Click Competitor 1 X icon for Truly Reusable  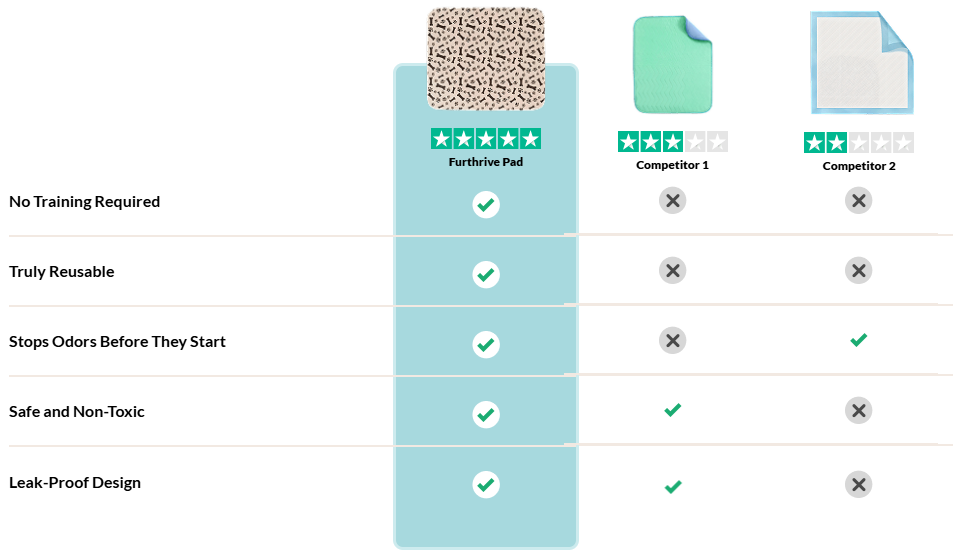pyautogui.click(x=673, y=270)
